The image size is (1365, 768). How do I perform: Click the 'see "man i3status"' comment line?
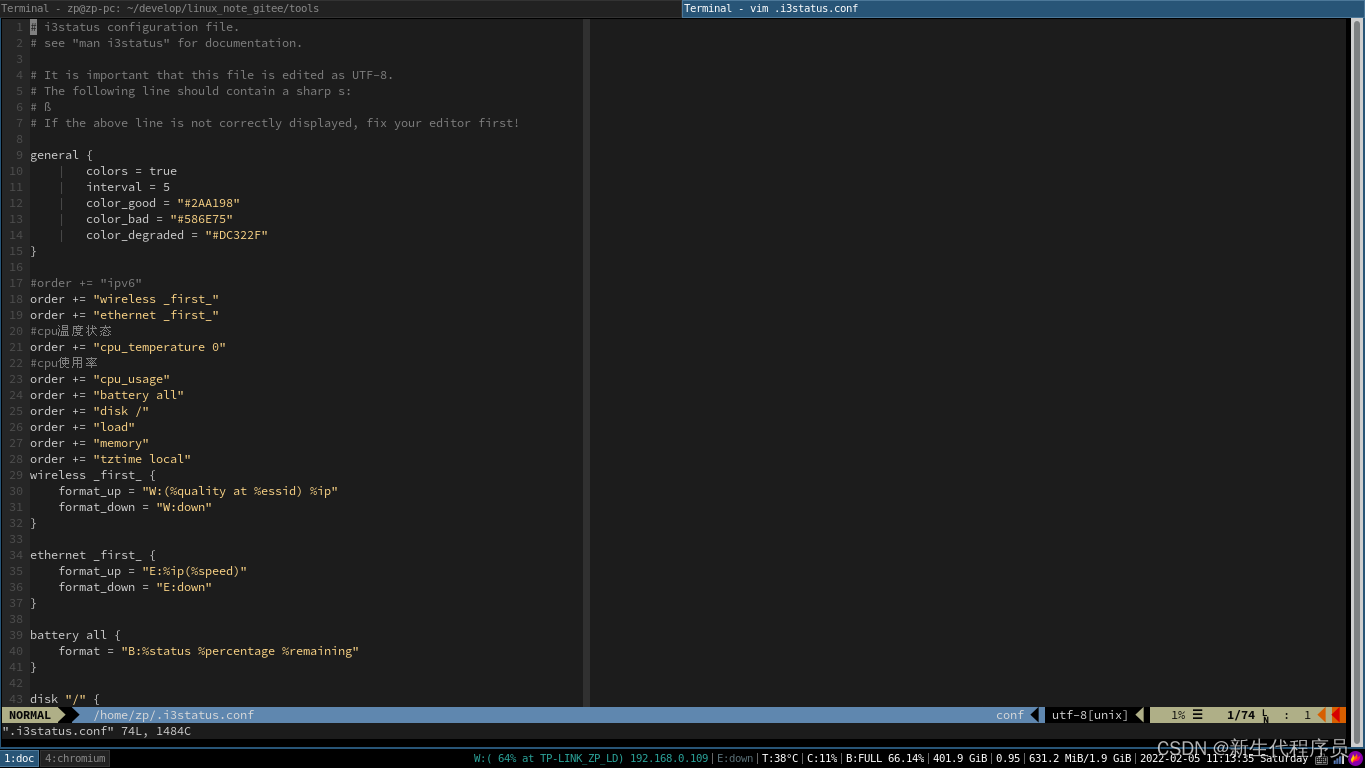point(166,43)
